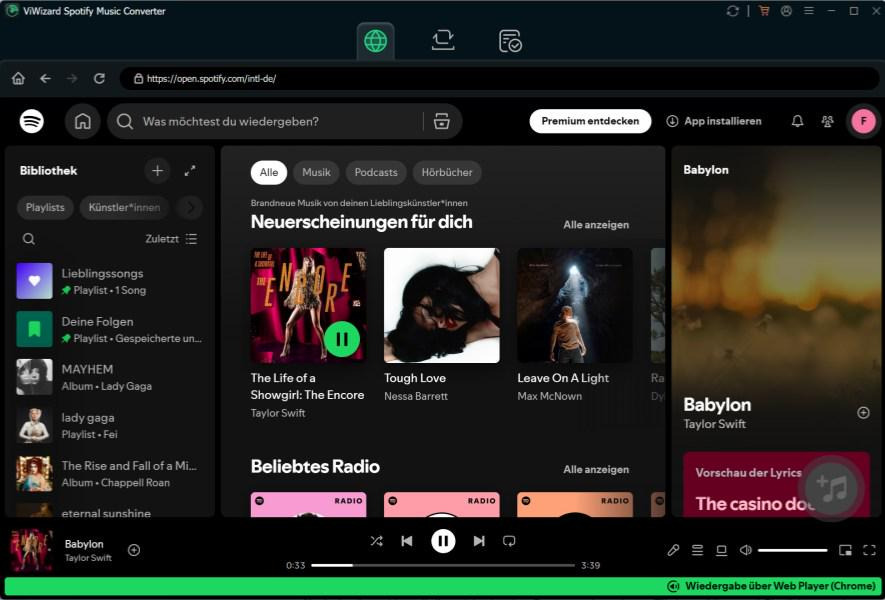Select the Alle filter chip

269,172
